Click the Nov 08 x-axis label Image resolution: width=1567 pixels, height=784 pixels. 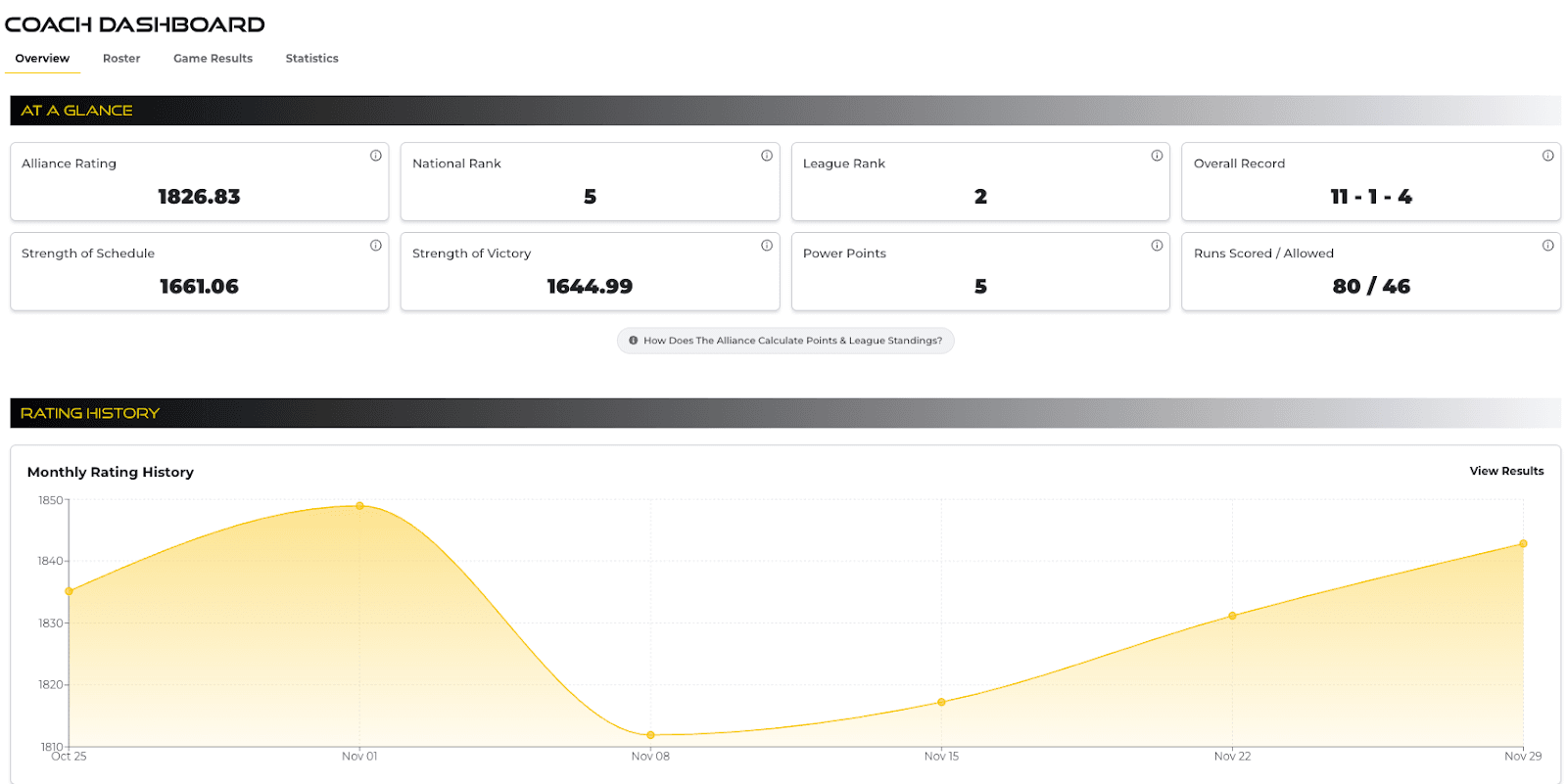point(650,756)
